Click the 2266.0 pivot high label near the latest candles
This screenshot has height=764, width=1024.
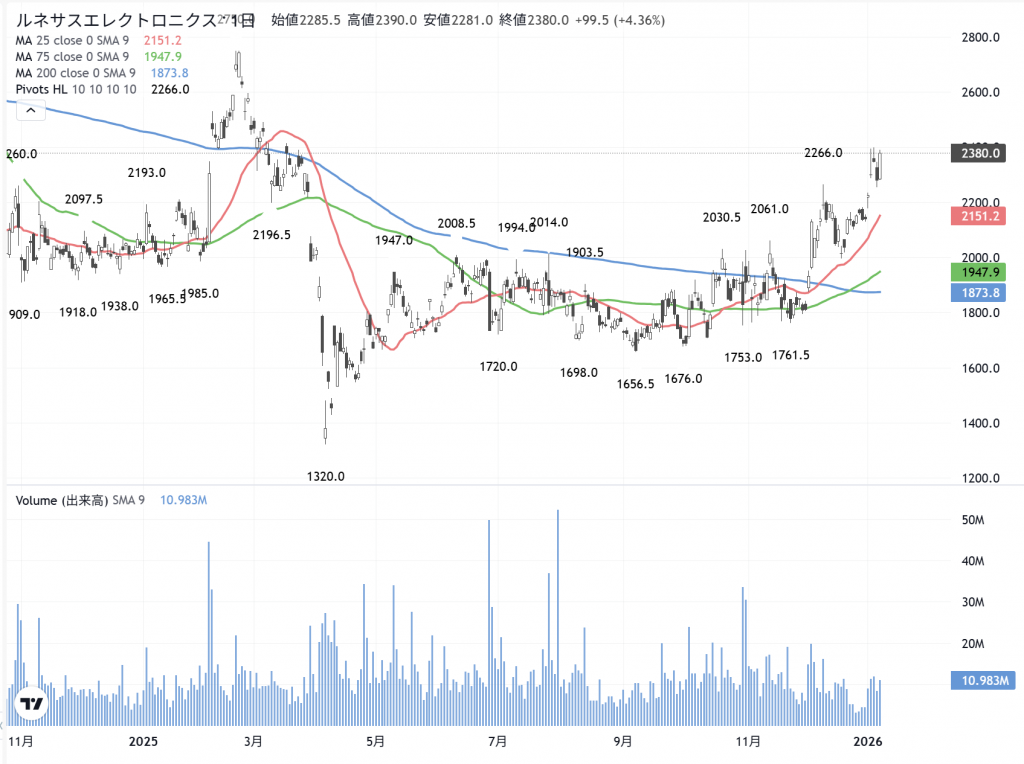tap(823, 153)
